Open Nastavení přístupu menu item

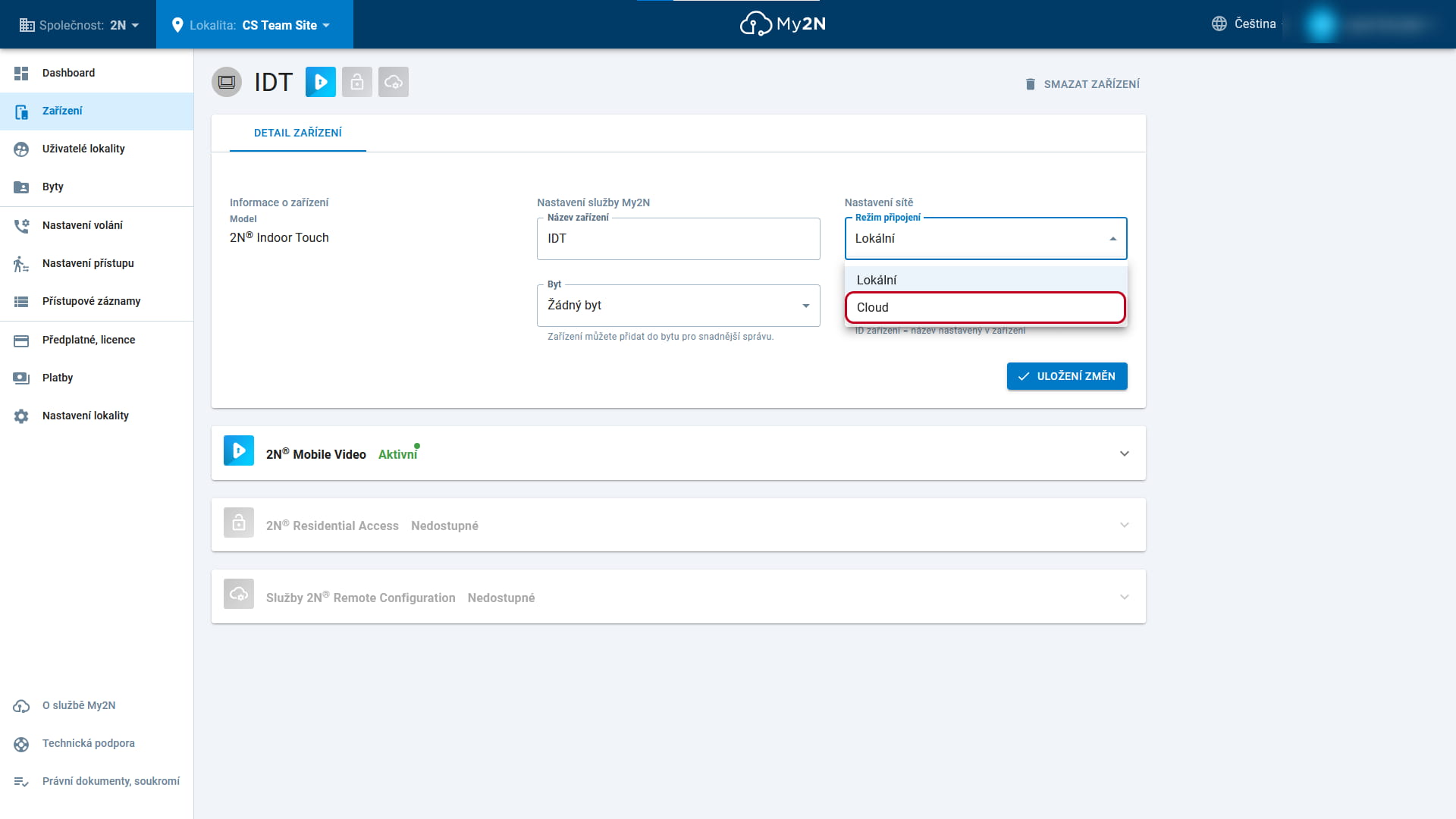tap(97, 263)
